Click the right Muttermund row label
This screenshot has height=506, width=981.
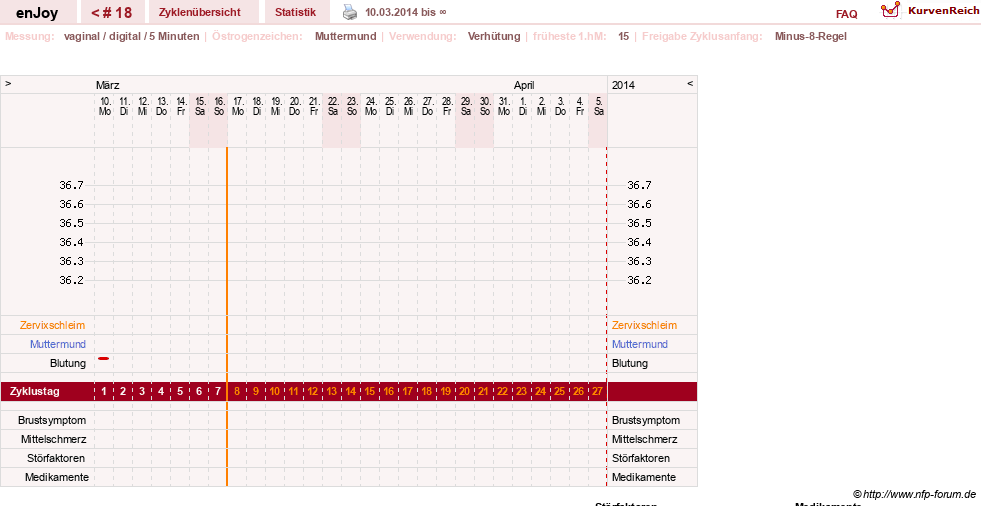click(639, 344)
